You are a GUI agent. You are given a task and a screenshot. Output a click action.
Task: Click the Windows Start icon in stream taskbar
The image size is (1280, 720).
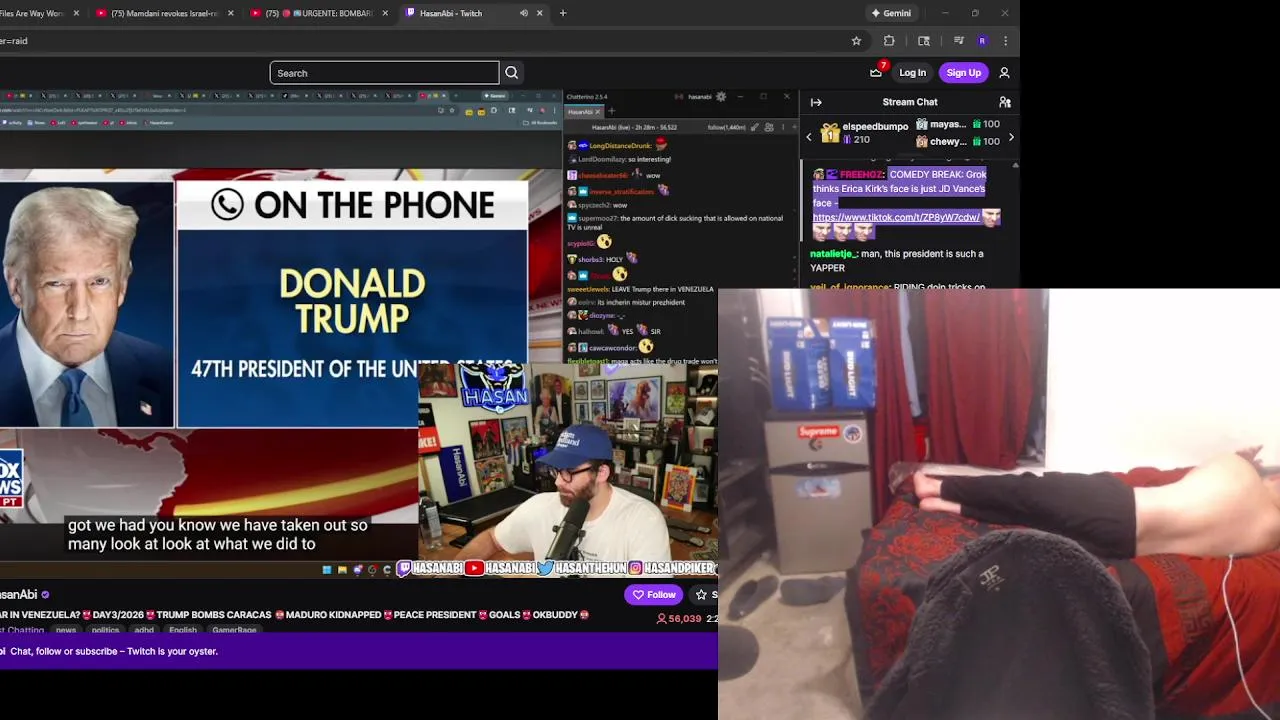326,570
